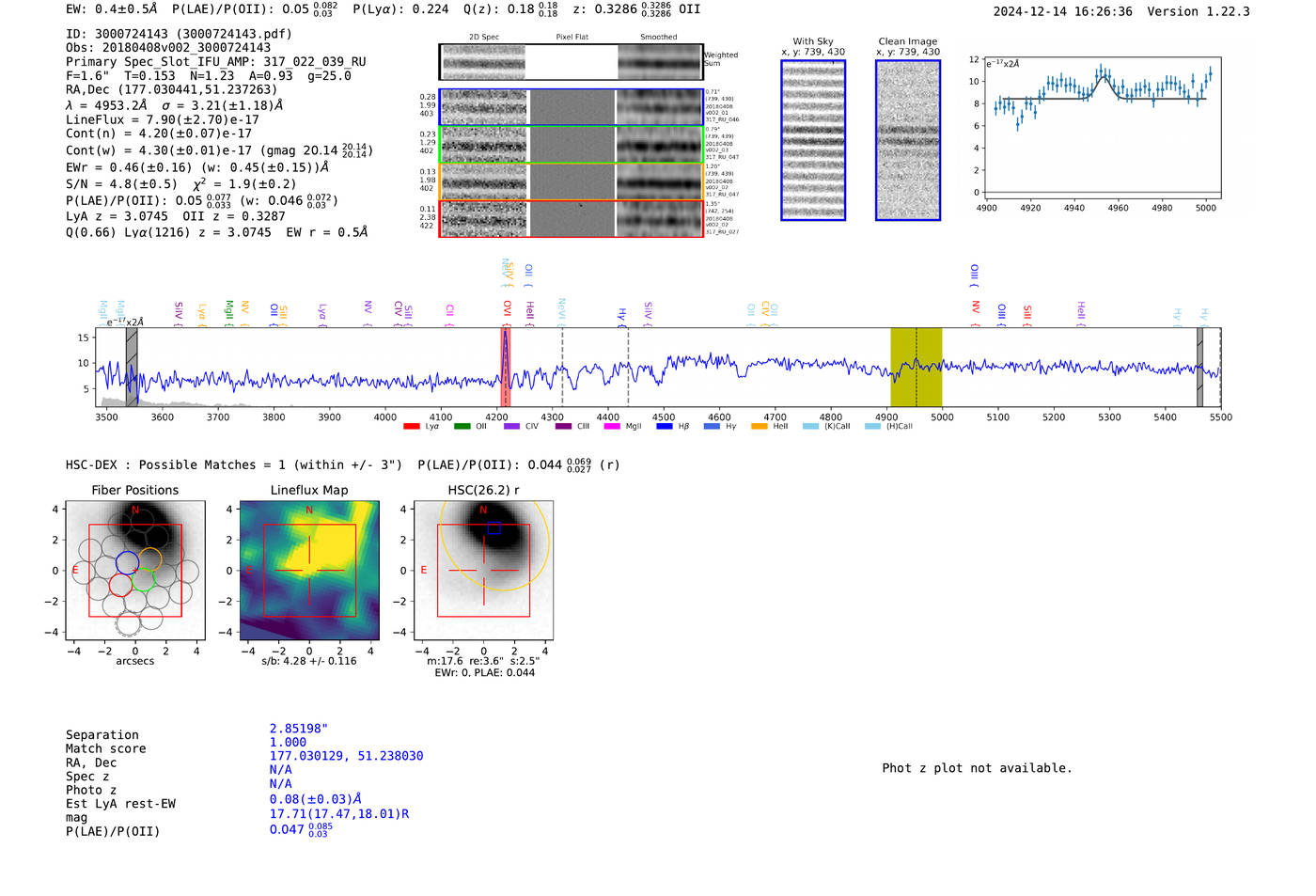Select the (H)CaII legend swatch
Image resolution: width=1316 pixels, height=896 pixels.
pos(872,427)
